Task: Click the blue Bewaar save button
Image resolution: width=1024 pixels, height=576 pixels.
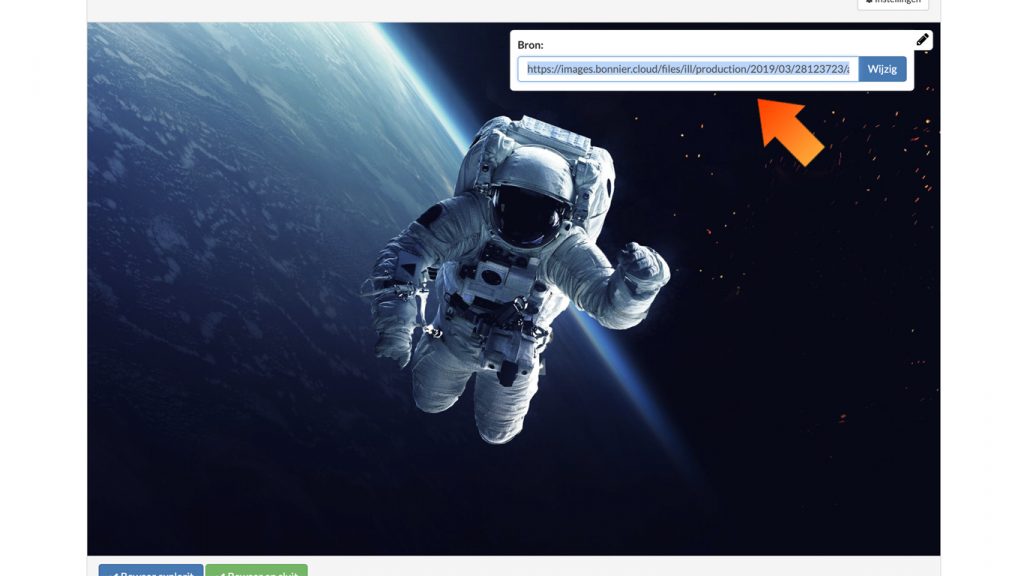Action: (x=151, y=570)
